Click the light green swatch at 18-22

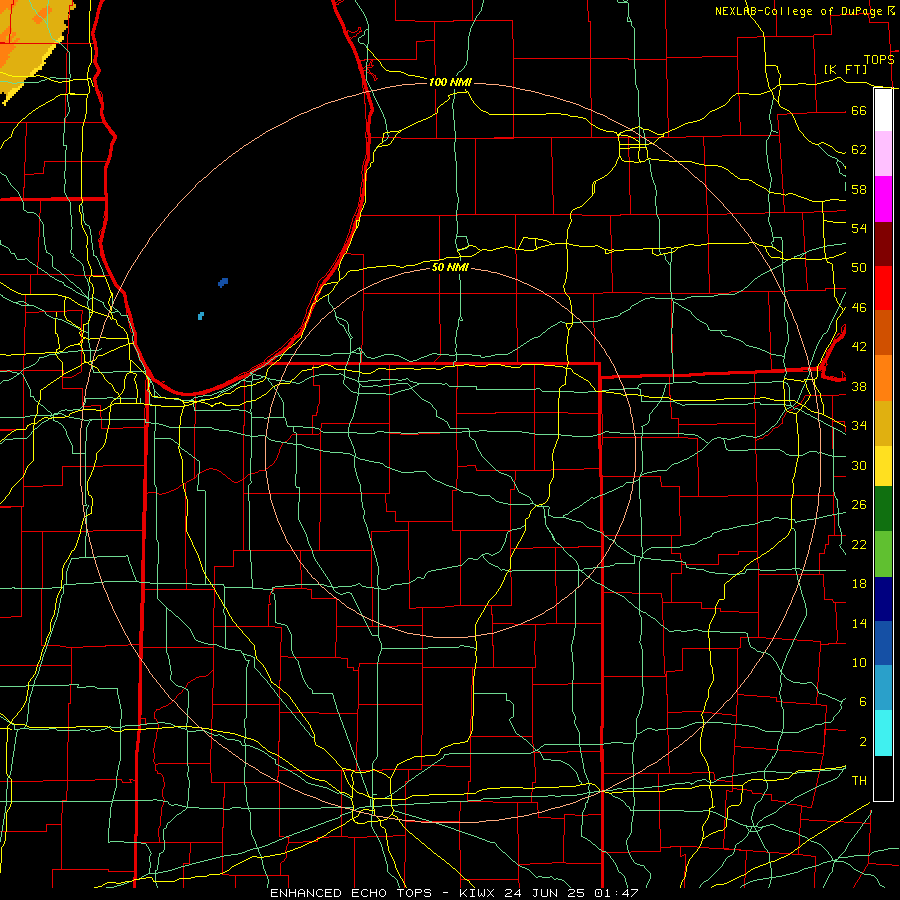(883, 554)
